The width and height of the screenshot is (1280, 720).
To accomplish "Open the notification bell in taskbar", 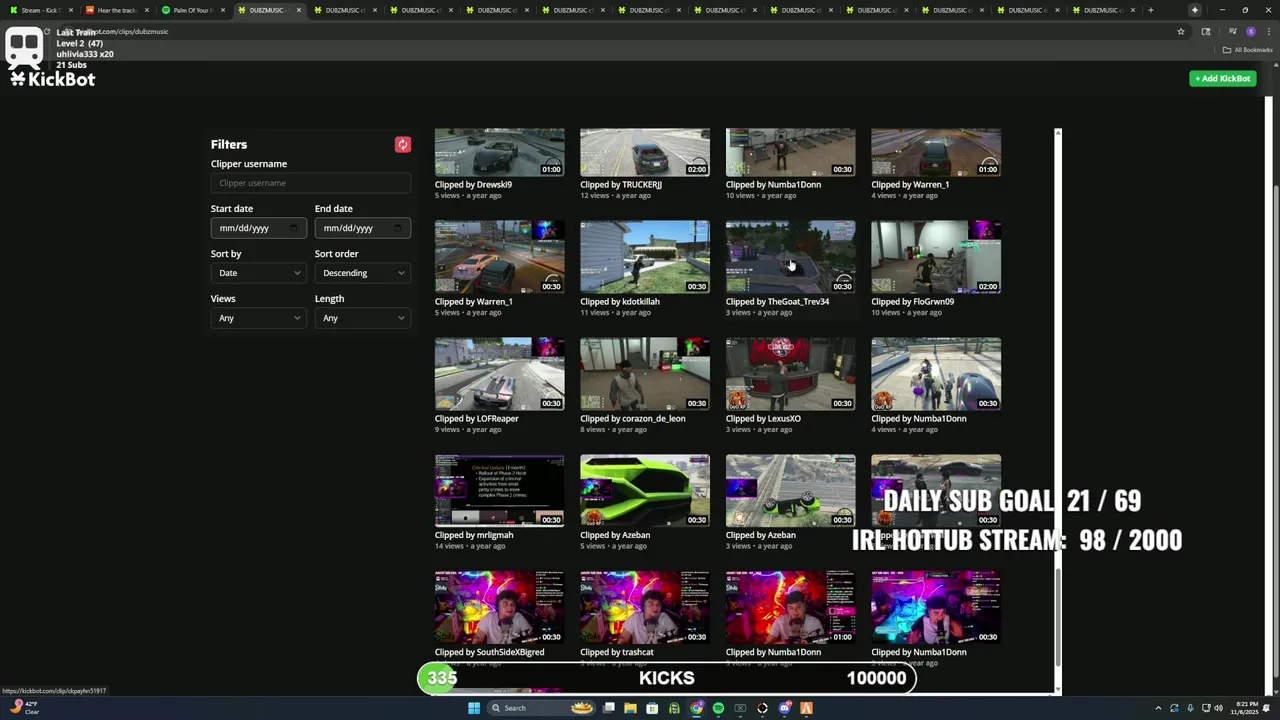I will point(1267,708).
